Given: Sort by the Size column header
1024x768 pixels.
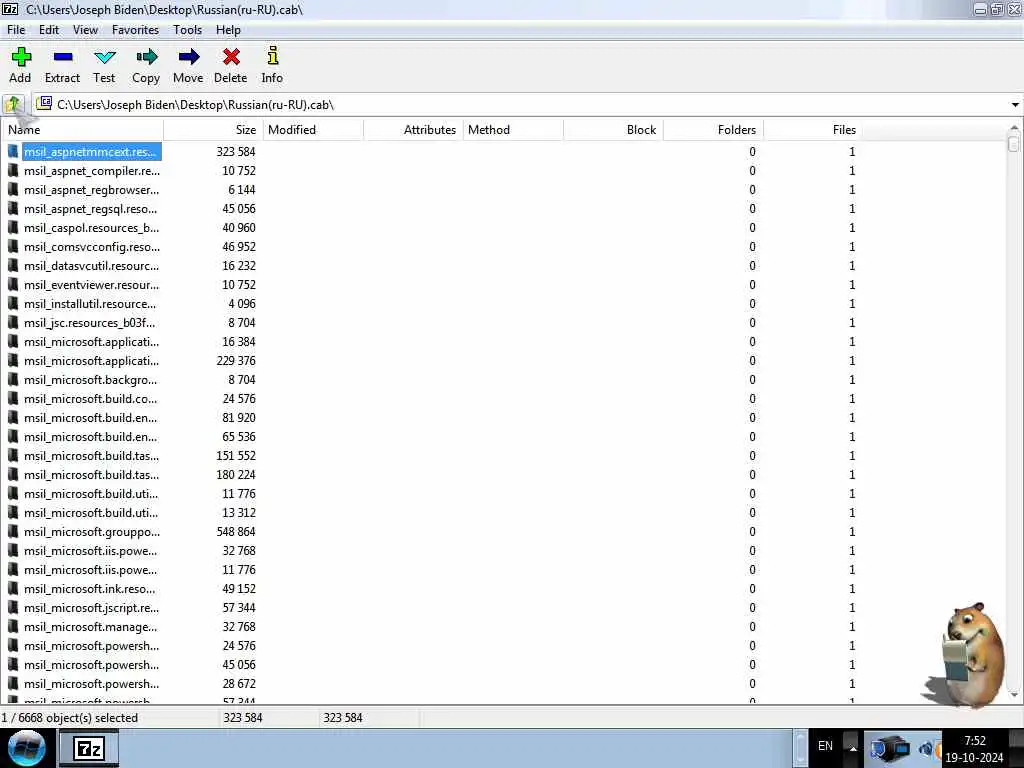Looking at the screenshot, I should (x=214, y=129).
